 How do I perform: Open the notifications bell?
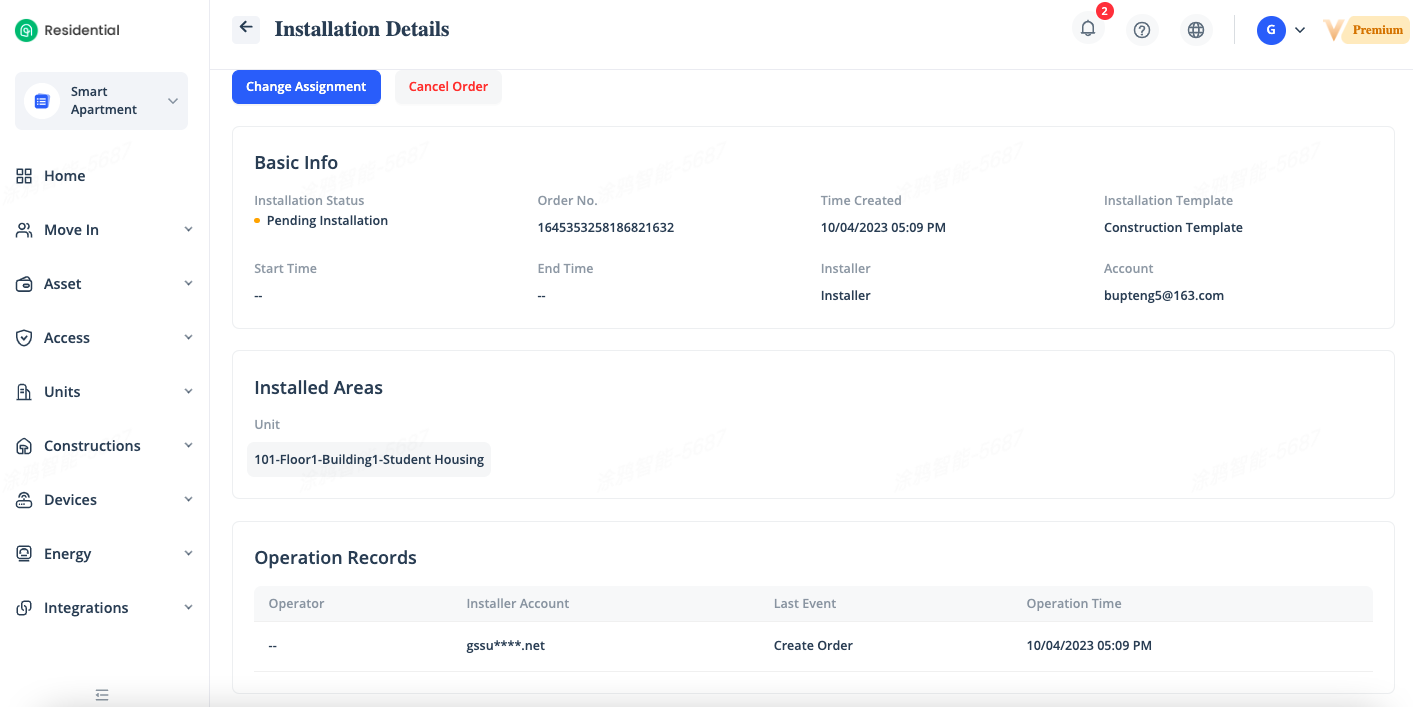(1088, 29)
